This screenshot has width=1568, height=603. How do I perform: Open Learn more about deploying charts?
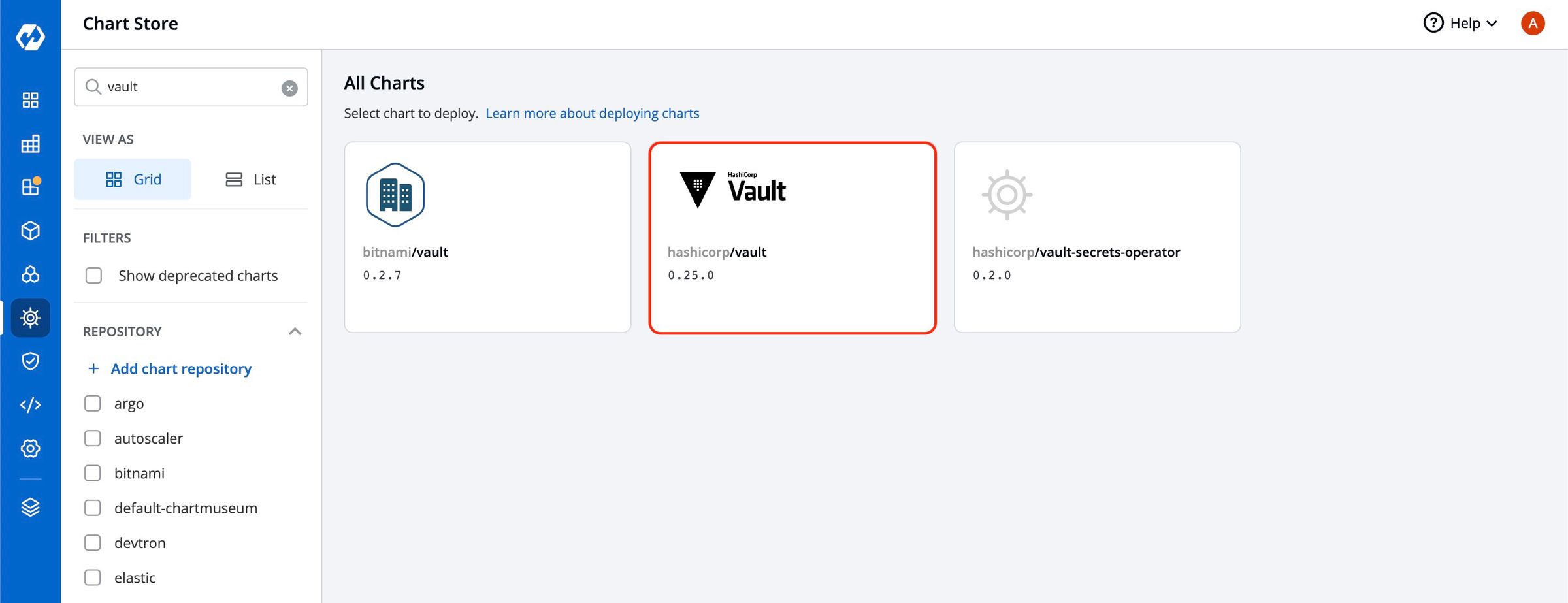[592, 114]
